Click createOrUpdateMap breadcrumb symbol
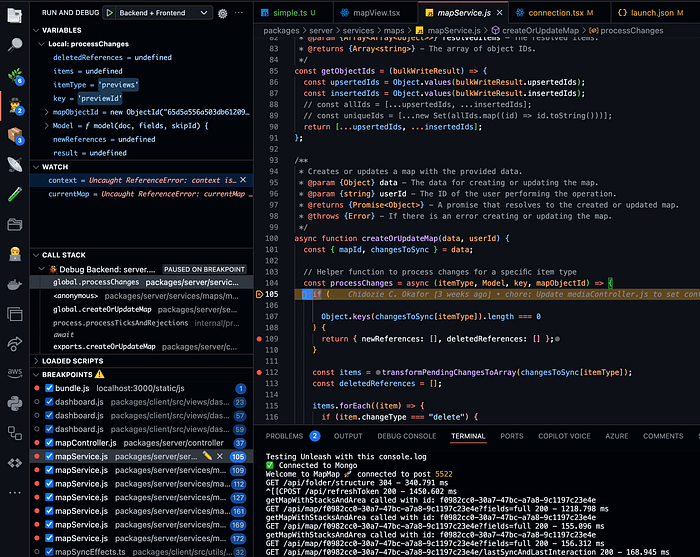Image resolution: width=700 pixels, height=557 pixels. coord(540,30)
